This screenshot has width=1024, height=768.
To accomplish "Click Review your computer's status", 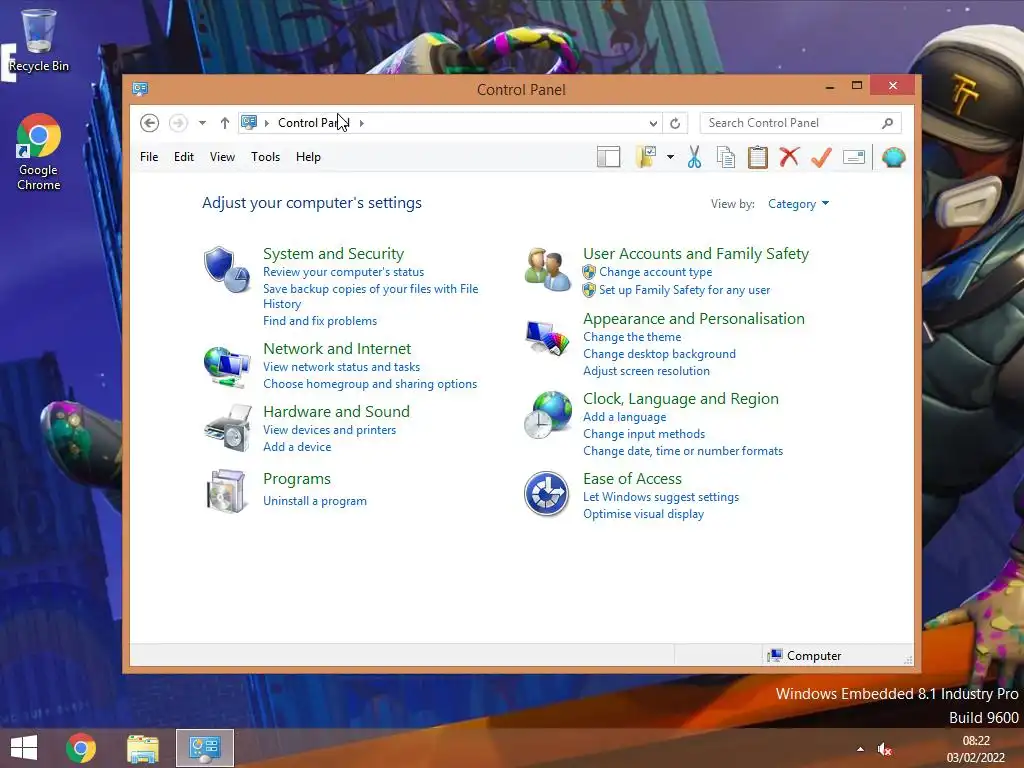I will coord(344,272).
